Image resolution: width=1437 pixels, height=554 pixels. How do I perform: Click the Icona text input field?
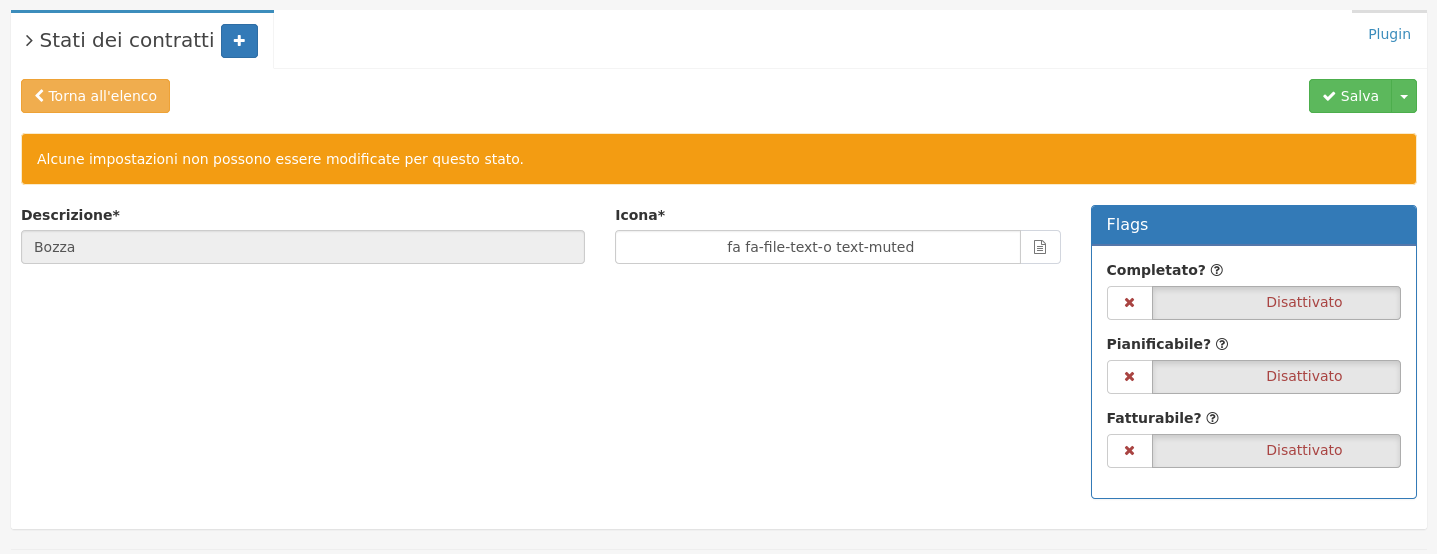tap(818, 247)
